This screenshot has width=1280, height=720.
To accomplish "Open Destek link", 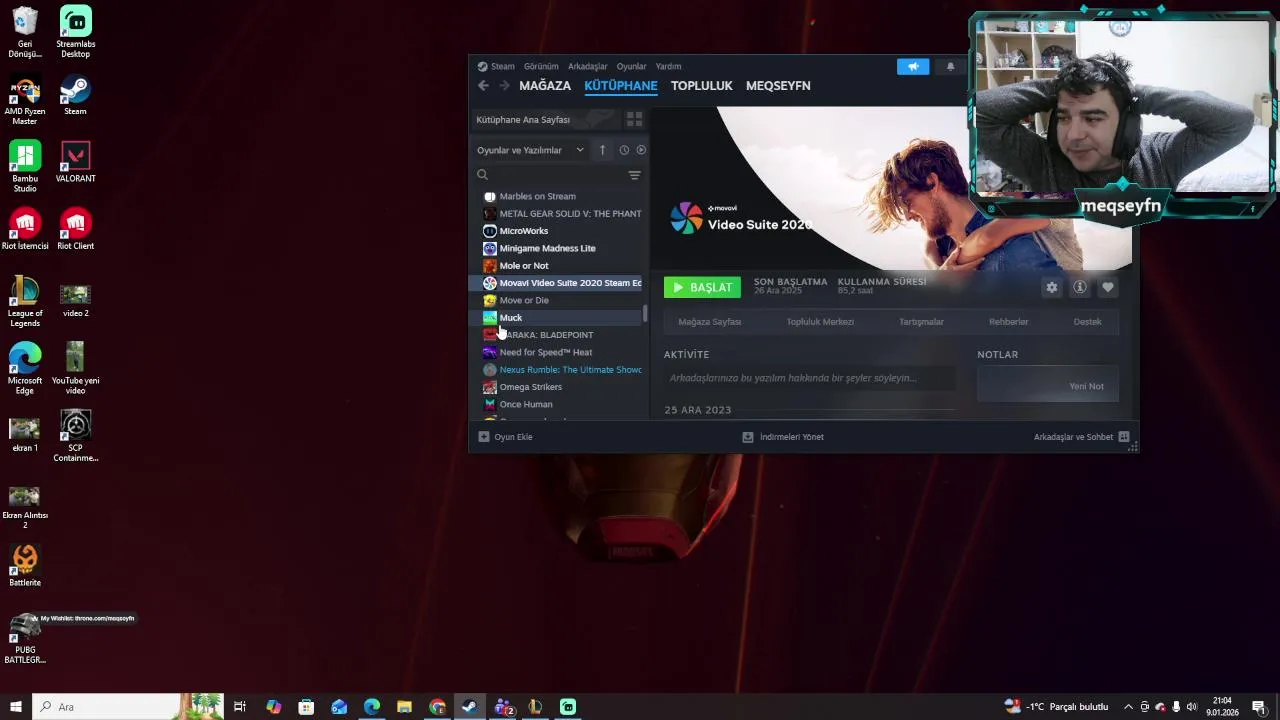I will [1087, 322].
